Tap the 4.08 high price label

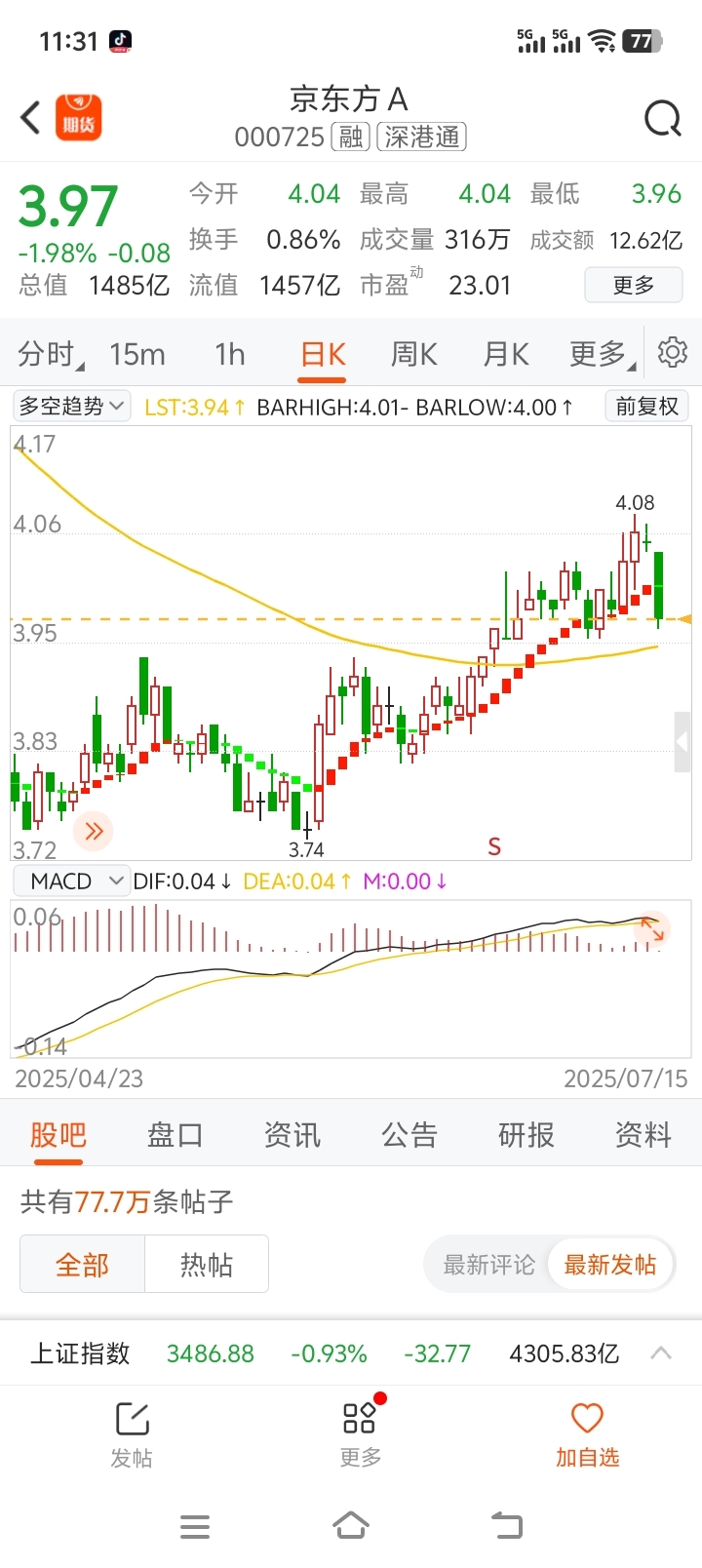click(x=635, y=503)
